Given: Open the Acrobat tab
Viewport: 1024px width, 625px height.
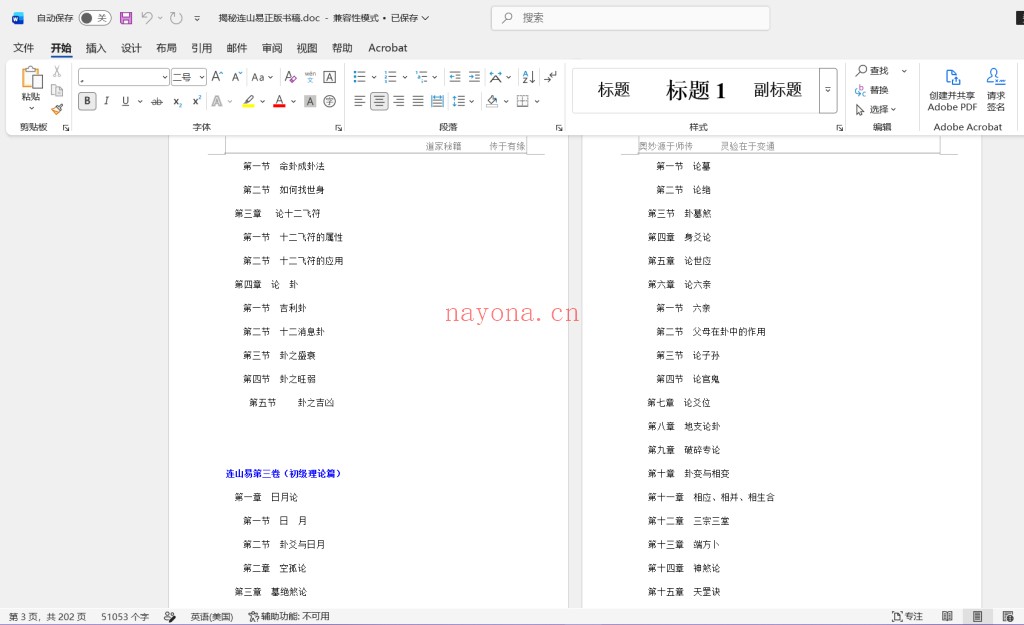Looking at the screenshot, I should pyautogui.click(x=387, y=48).
